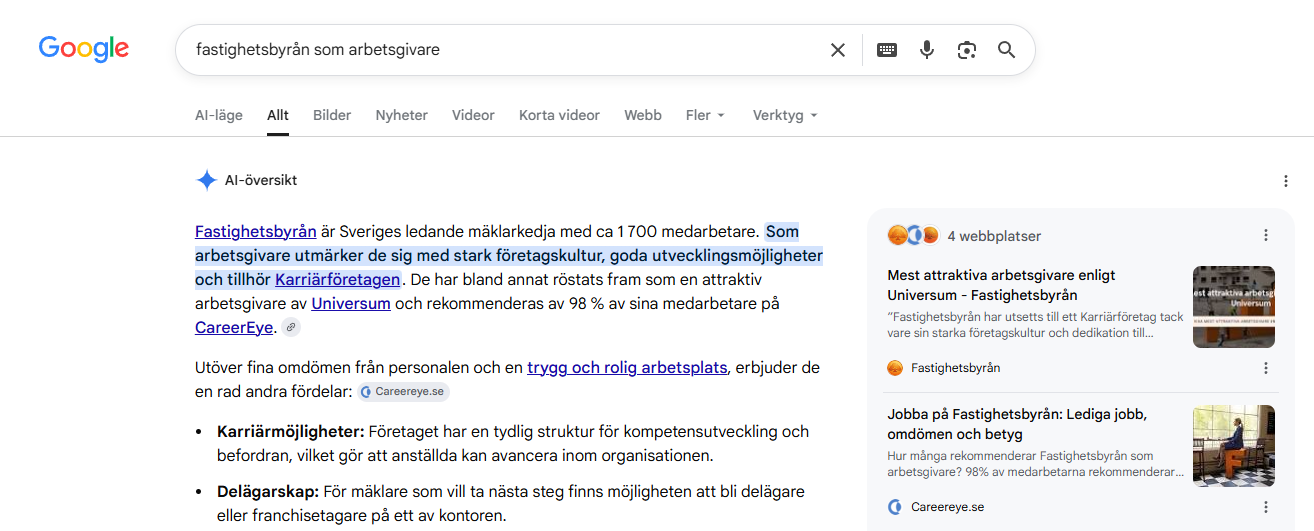This screenshot has height=531, width=1314.
Task: Click the stacked site favicons by 4 webbplatser
Action: 913,236
